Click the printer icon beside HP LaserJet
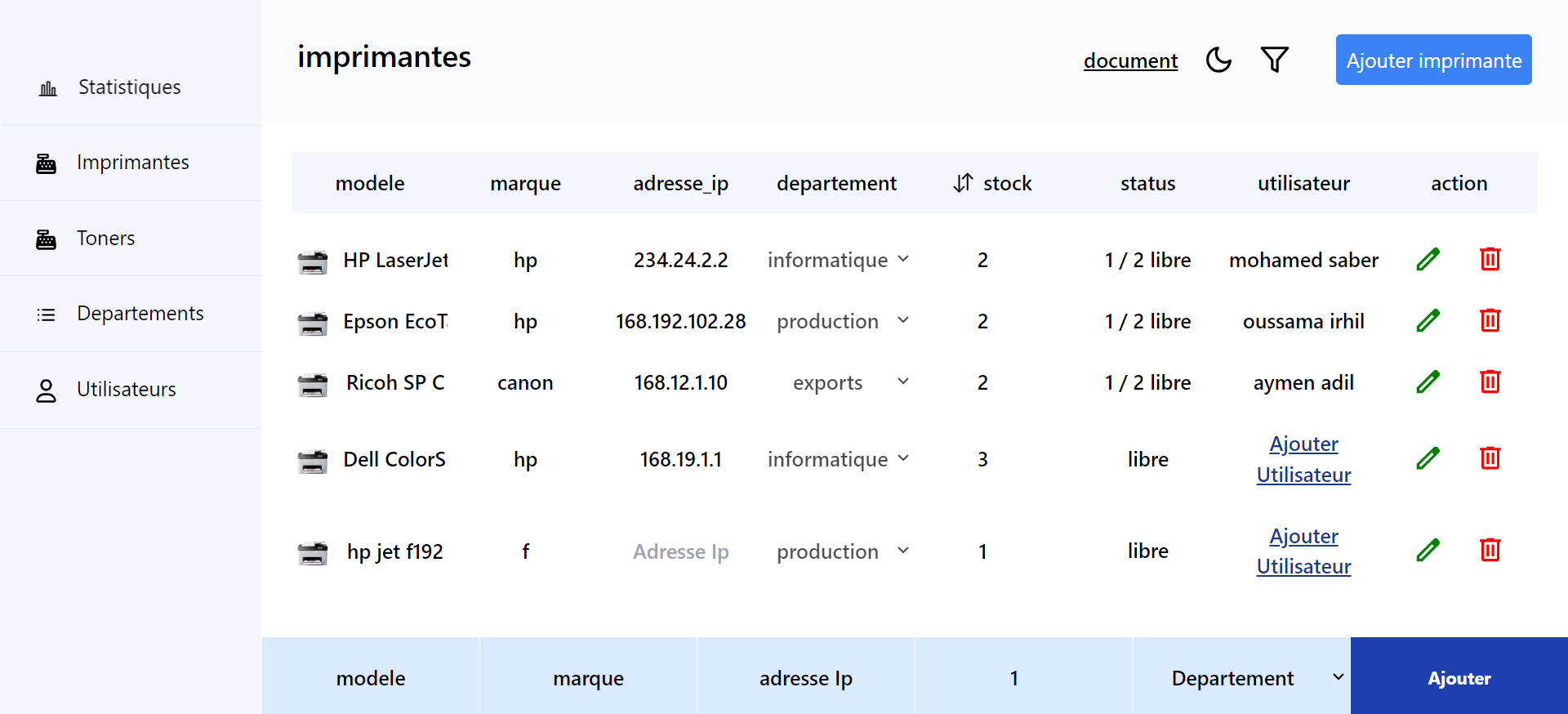This screenshot has width=1568, height=714. tap(312, 261)
